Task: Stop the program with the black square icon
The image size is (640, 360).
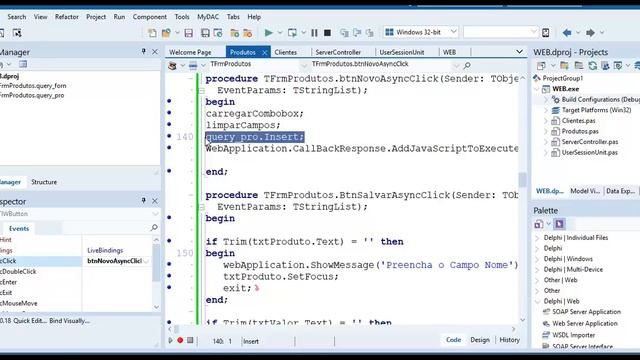Action: [x=327, y=33]
